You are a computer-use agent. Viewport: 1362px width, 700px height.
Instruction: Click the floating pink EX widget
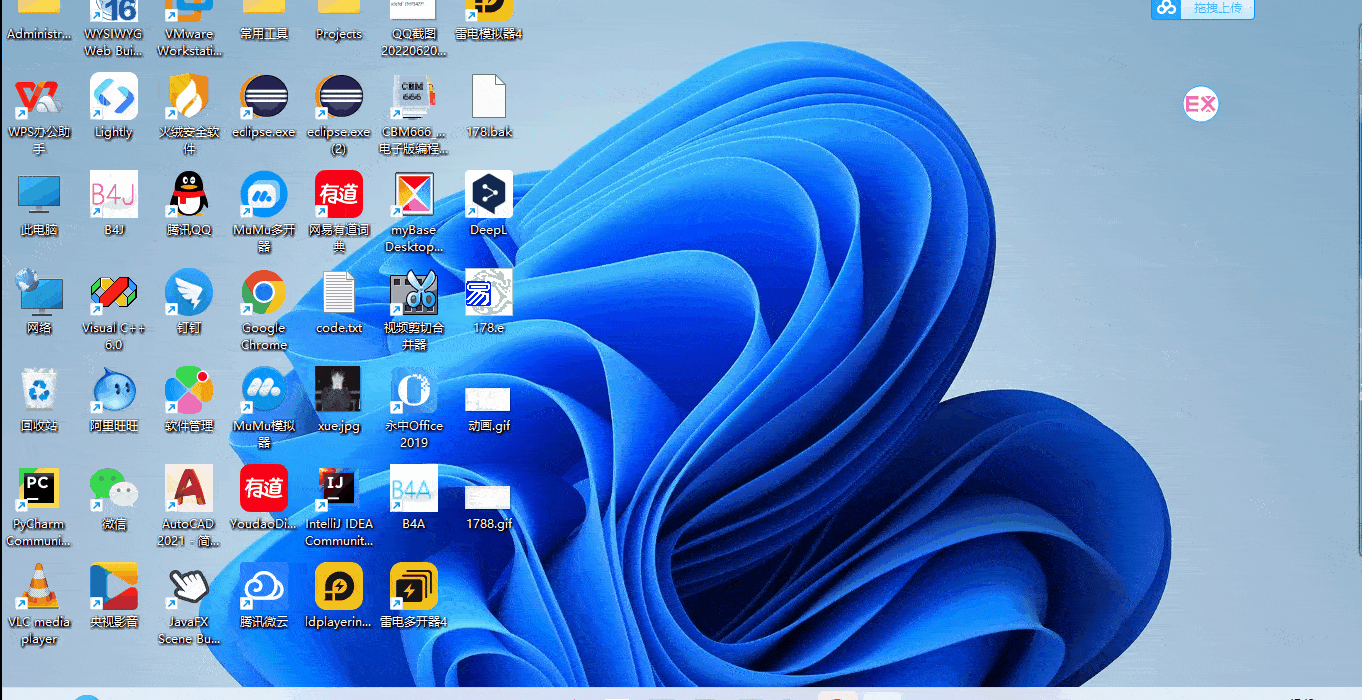[1200, 104]
